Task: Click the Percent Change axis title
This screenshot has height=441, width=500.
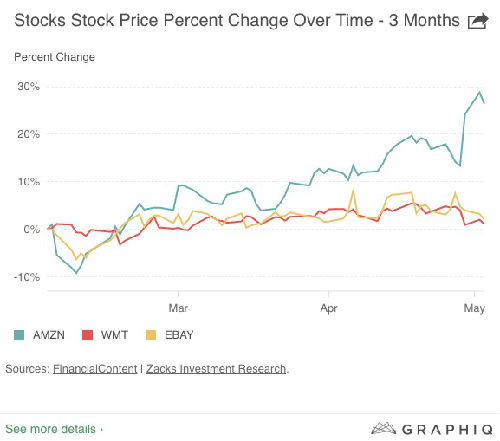Action: click(x=54, y=57)
